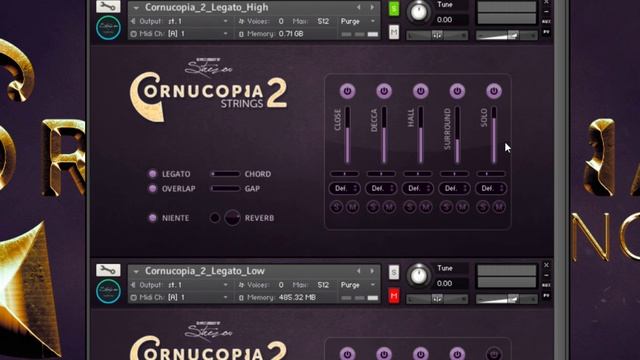Screen dimensions: 640x360
Task: Click the Tune knob of Legato_High
Action: tap(419, 11)
